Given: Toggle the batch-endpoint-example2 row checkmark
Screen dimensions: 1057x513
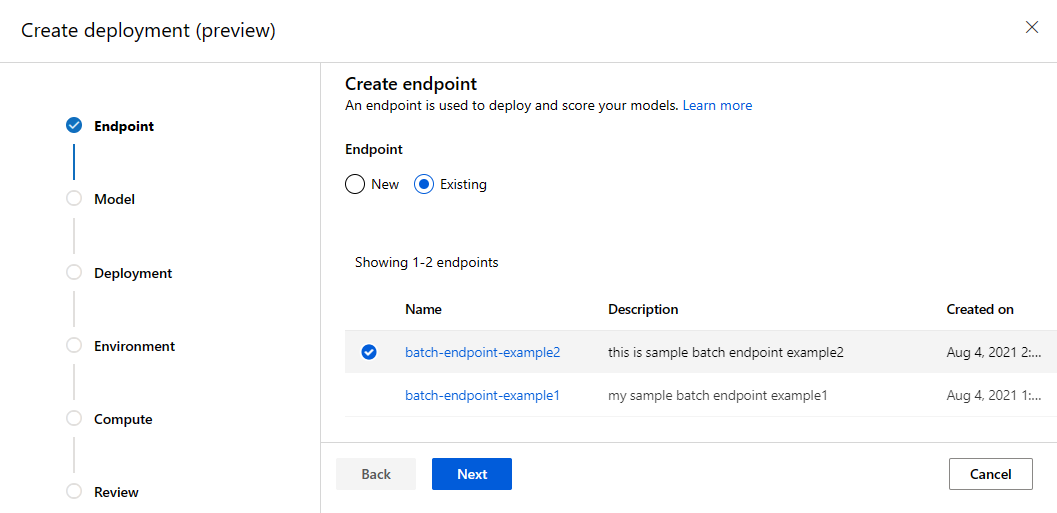Looking at the screenshot, I should [369, 352].
